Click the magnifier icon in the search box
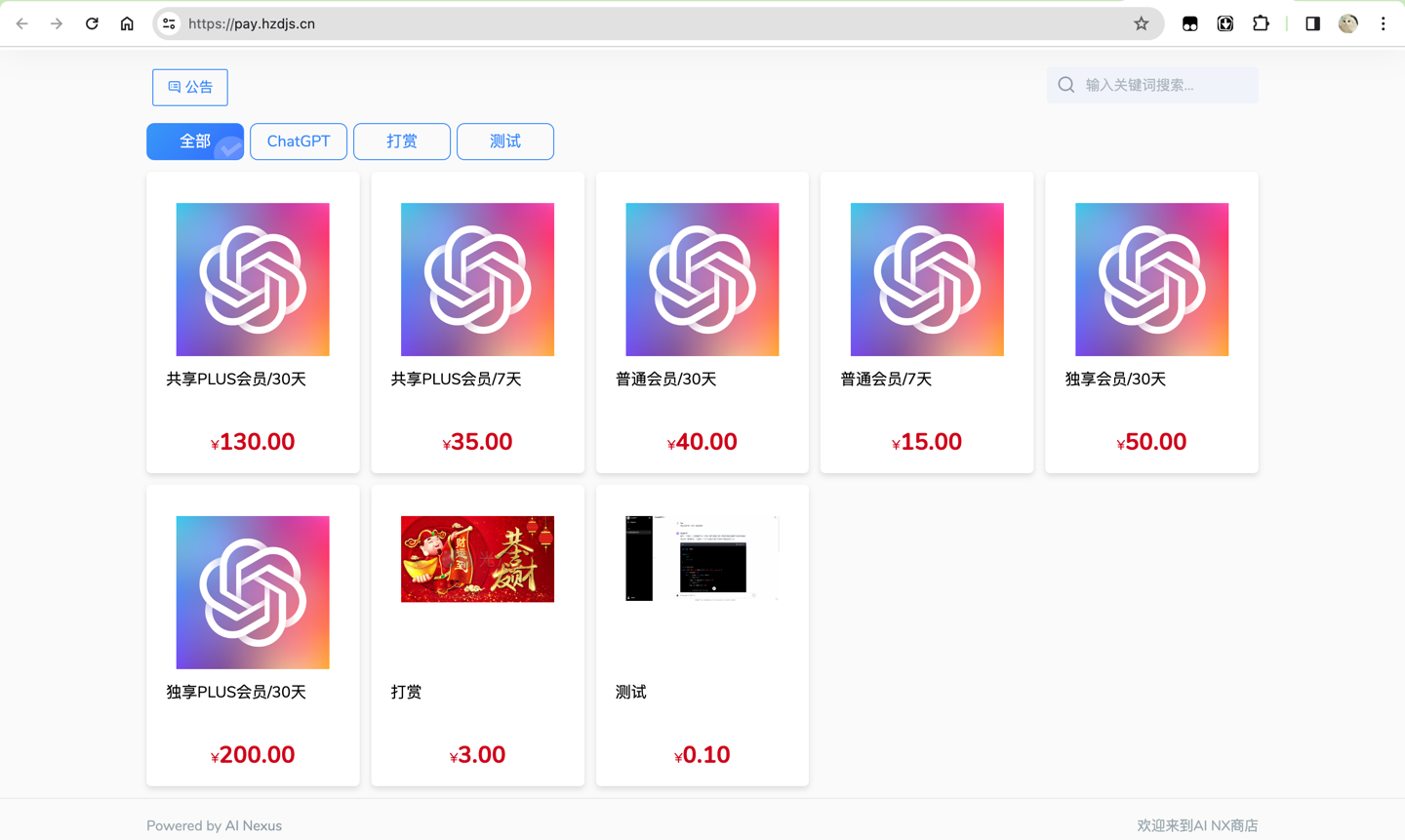1405x840 pixels. point(1066,85)
